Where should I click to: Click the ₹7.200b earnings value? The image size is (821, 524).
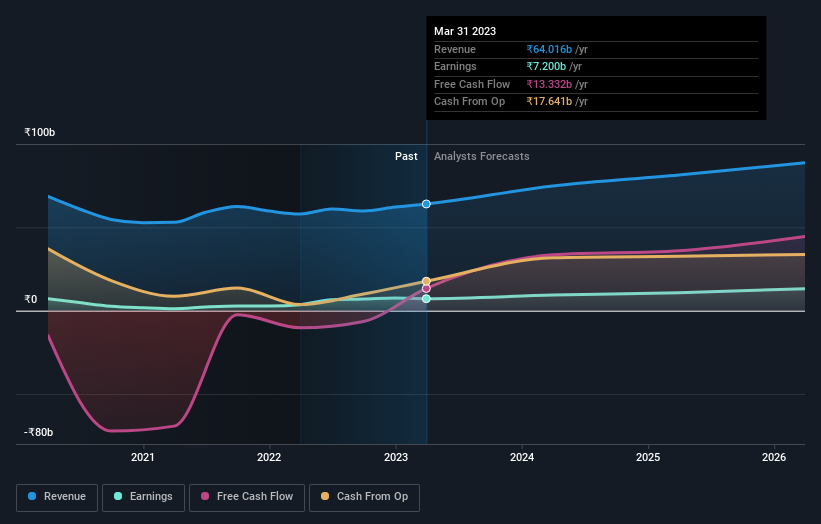[546, 66]
